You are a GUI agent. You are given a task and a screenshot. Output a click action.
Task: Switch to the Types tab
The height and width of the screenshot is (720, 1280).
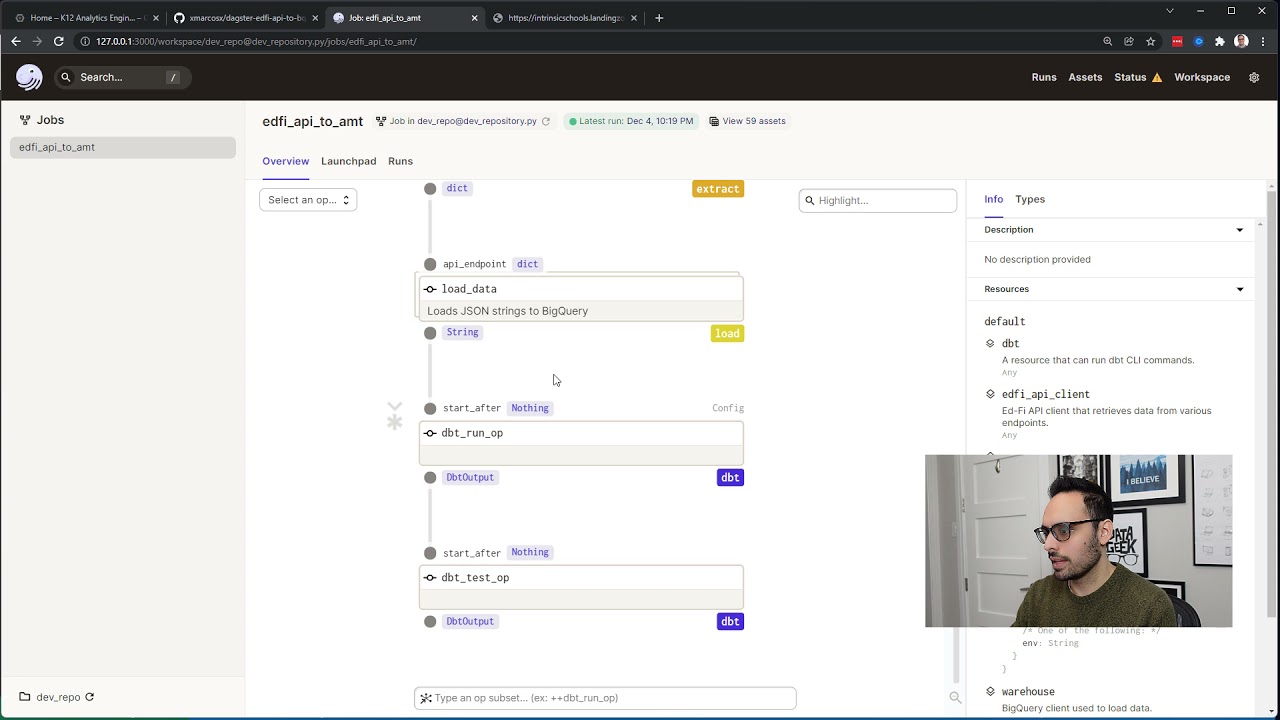[x=1030, y=199]
